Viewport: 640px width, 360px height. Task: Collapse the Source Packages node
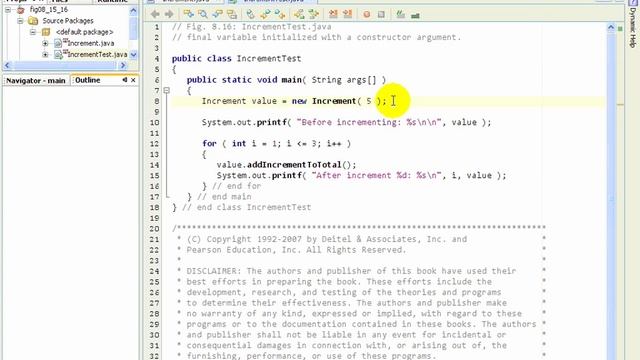pos(20,20)
